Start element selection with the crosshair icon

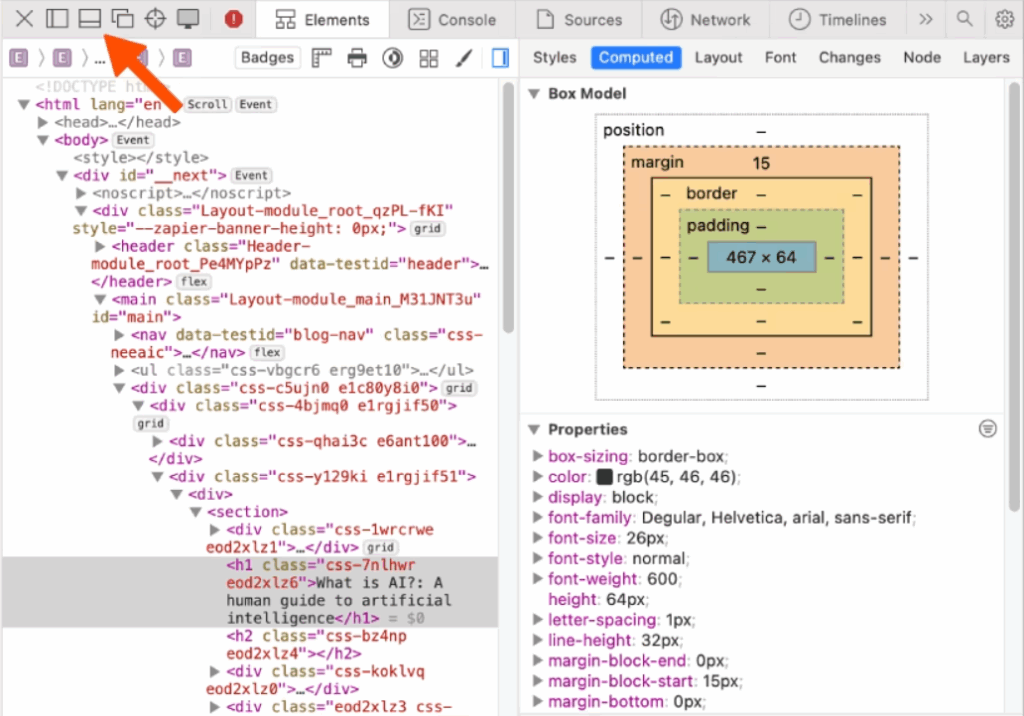(155, 19)
